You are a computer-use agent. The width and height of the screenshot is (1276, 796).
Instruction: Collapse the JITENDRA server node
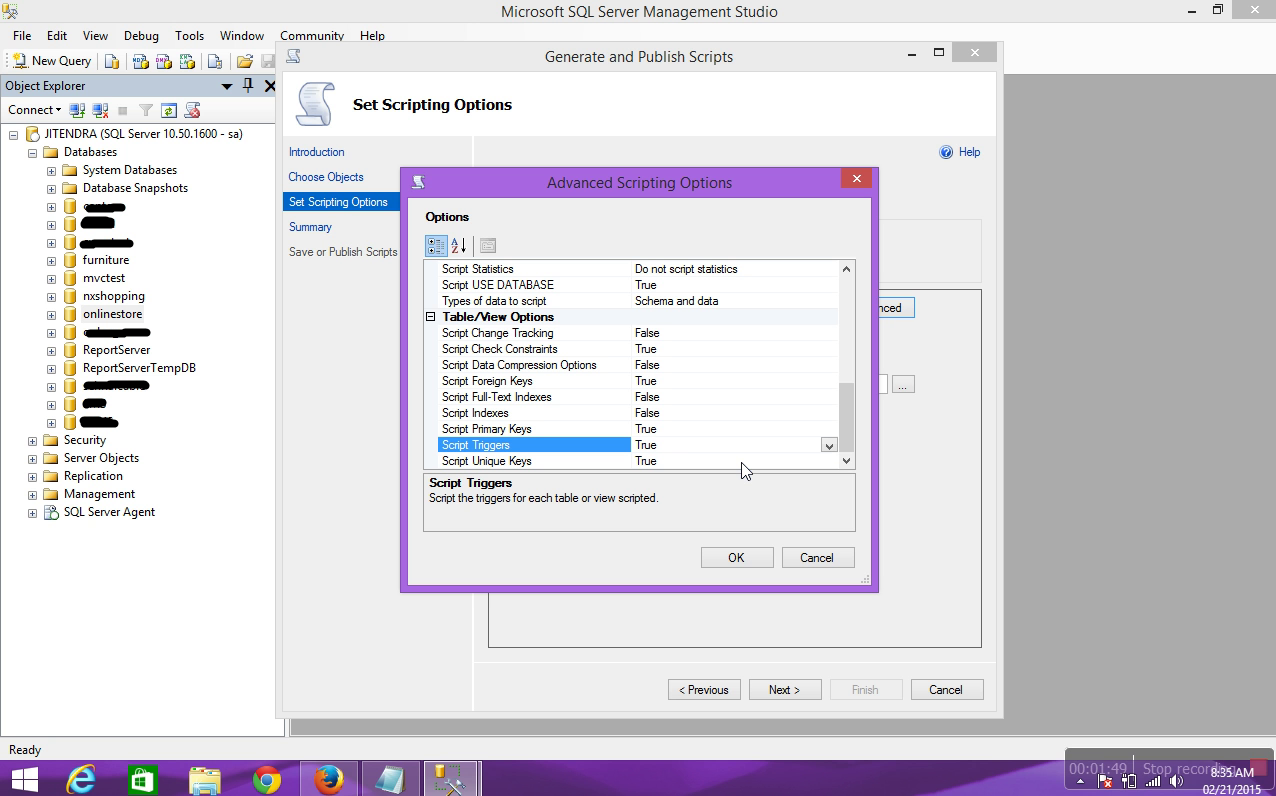[14, 134]
